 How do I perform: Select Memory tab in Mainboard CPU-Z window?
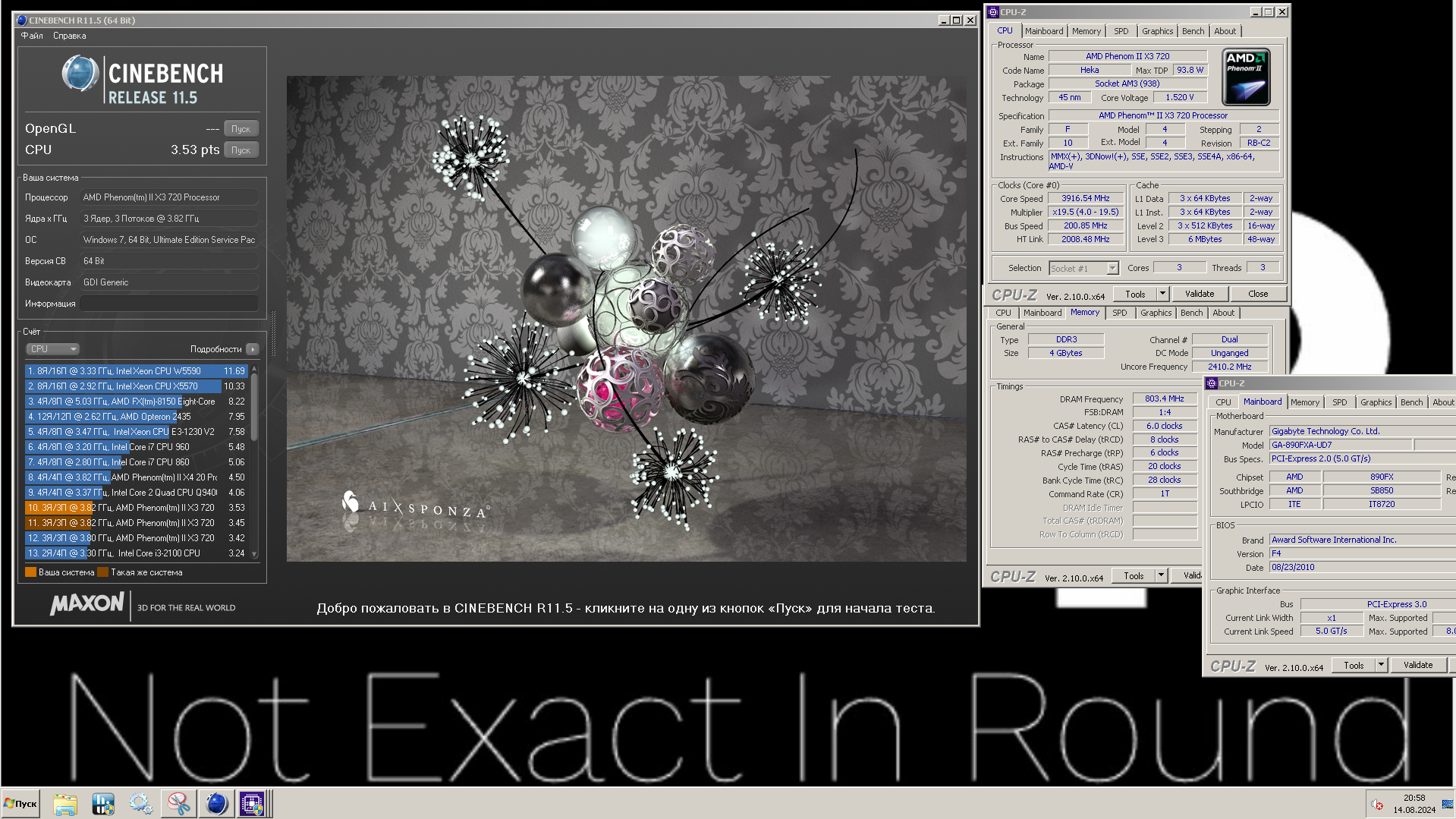point(1305,402)
